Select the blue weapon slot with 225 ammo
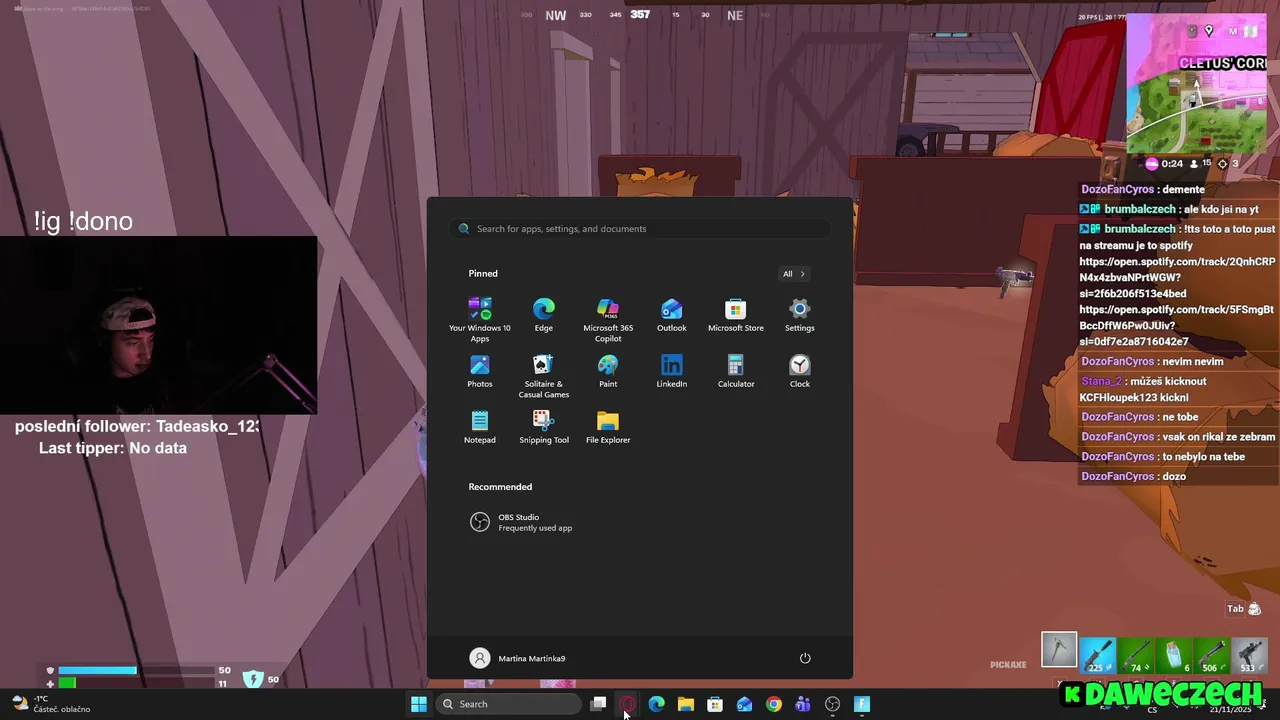This screenshot has width=1280, height=720. (1097, 654)
